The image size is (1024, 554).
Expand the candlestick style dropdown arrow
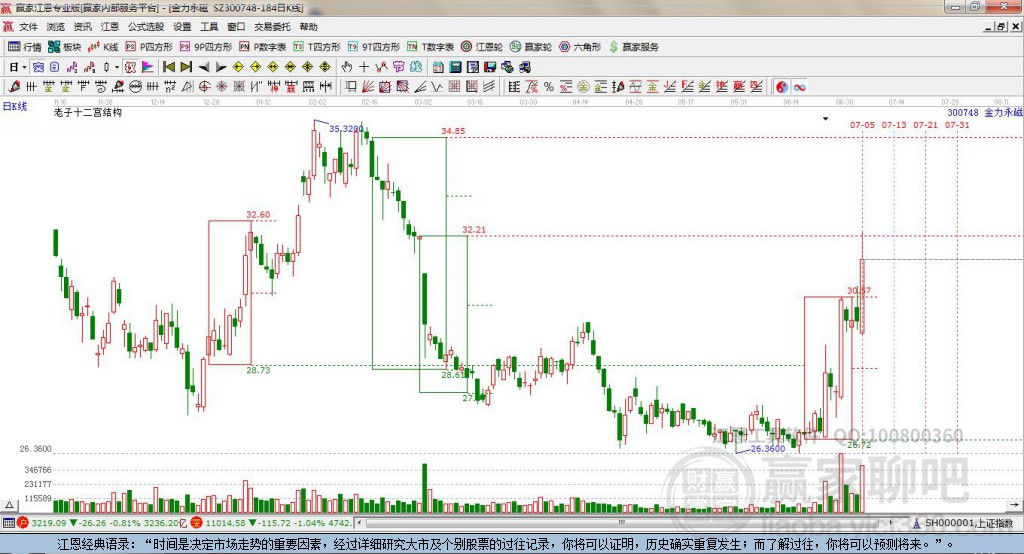coord(117,67)
